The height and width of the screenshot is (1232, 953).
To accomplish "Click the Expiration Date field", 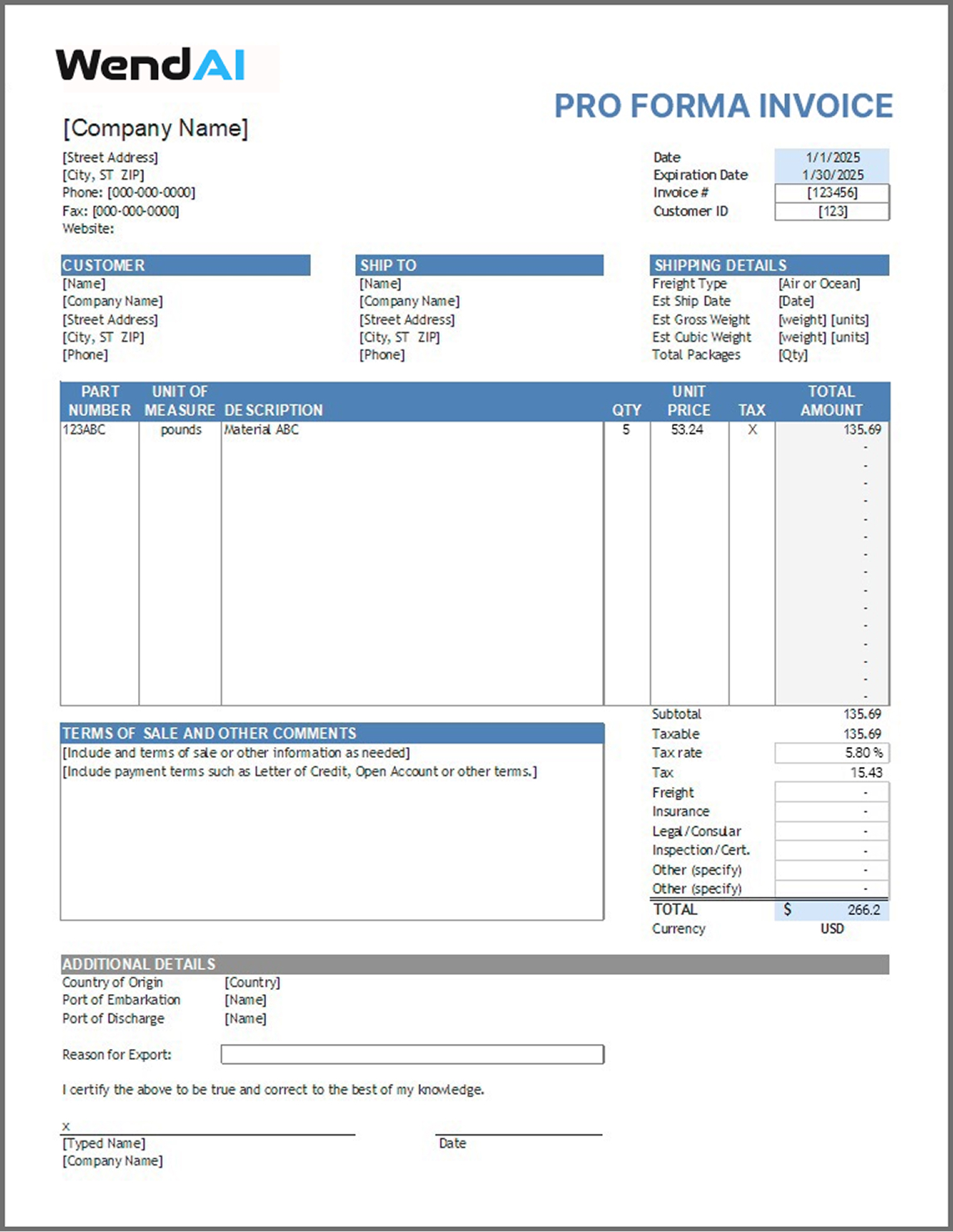I will point(831,175).
